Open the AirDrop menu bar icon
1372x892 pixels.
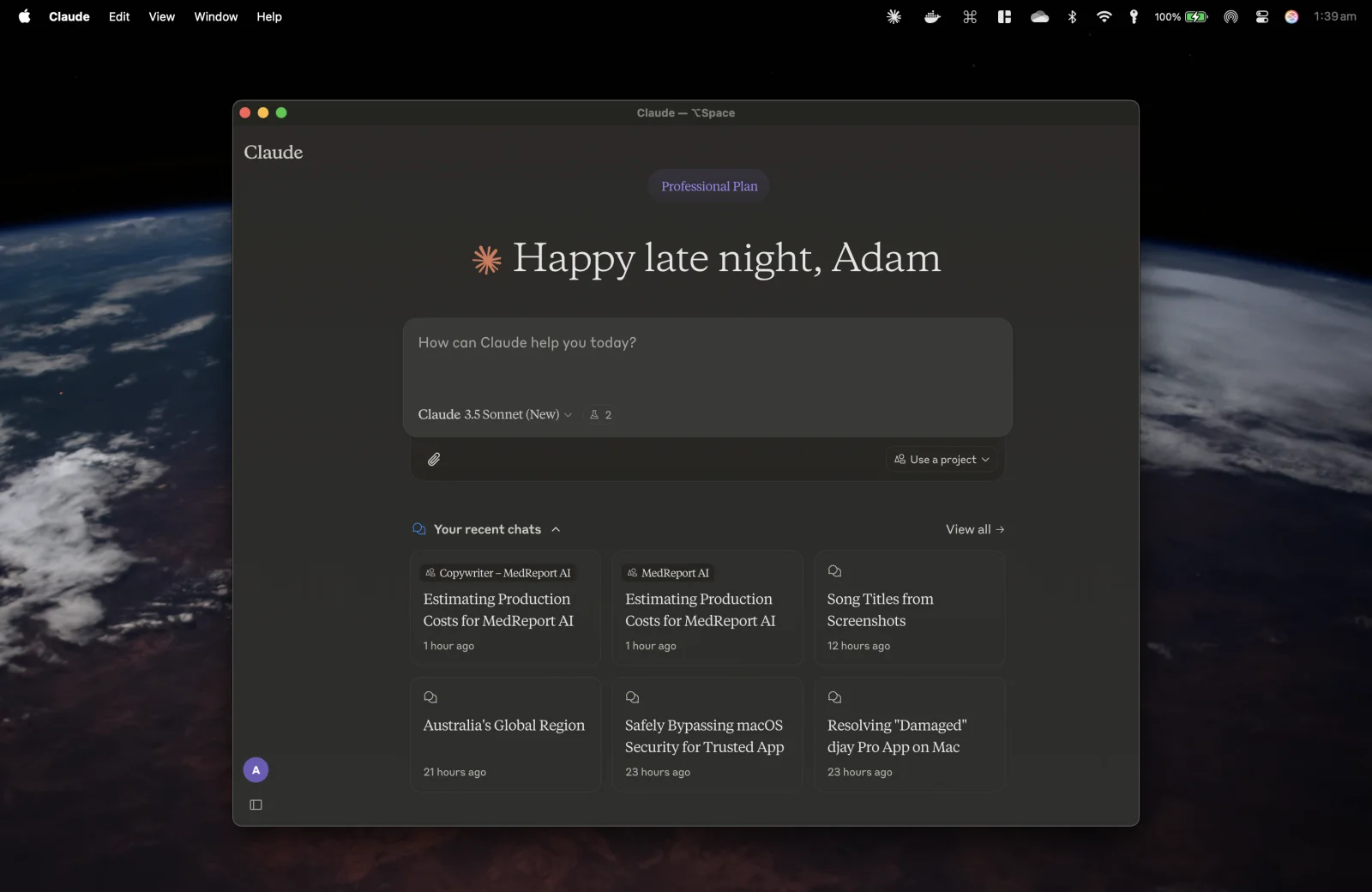tap(1231, 16)
